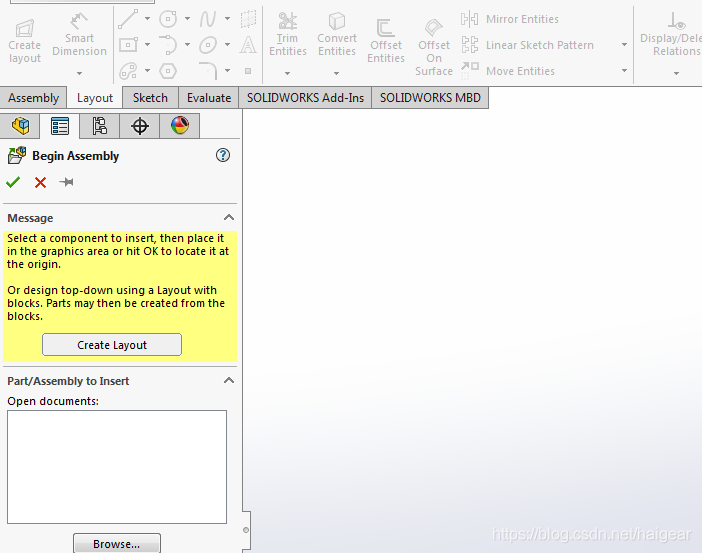702x553 pixels.
Task: Open the Line tool dropdown arrow
Action: 147,19
